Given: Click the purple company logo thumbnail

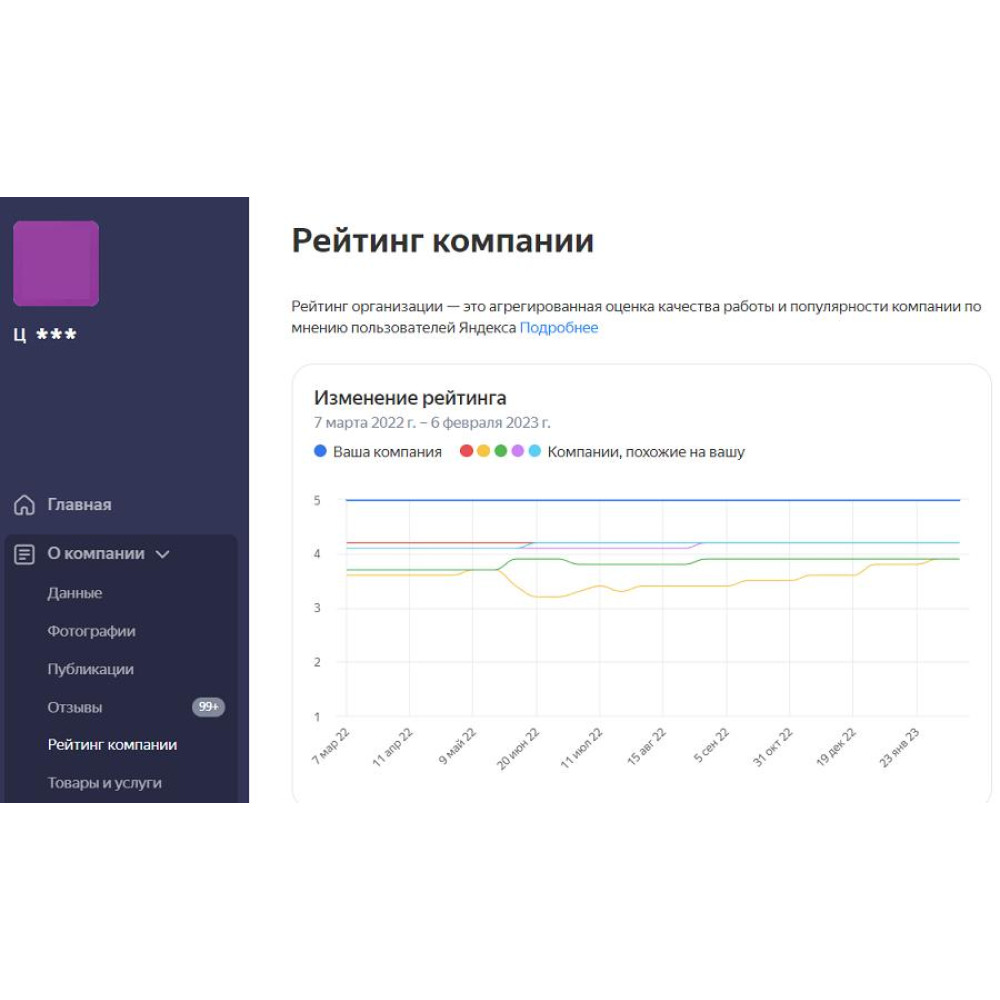Looking at the screenshot, I should tap(56, 263).
